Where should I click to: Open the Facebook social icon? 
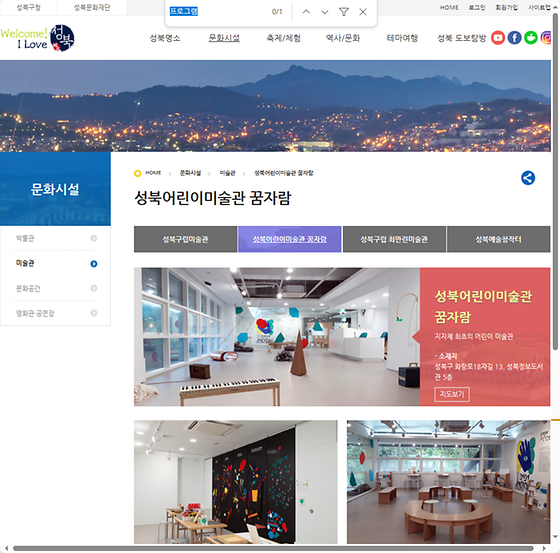pyautogui.click(x=514, y=38)
